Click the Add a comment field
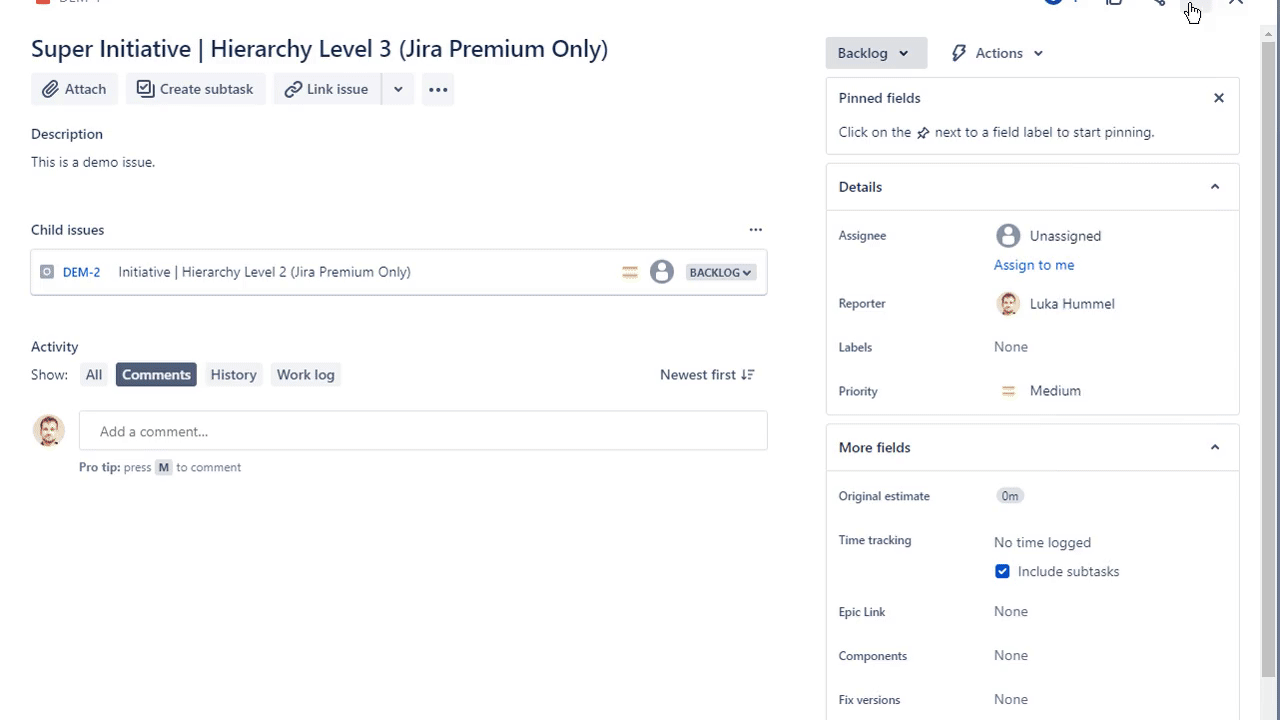The image size is (1280, 720). (x=422, y=431)
